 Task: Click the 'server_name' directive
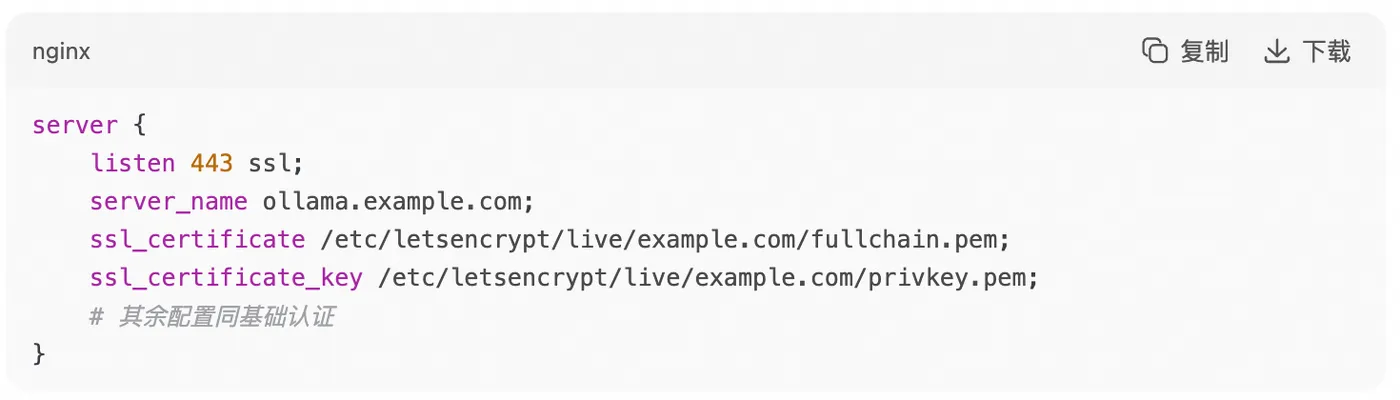(x=168, y=202)
